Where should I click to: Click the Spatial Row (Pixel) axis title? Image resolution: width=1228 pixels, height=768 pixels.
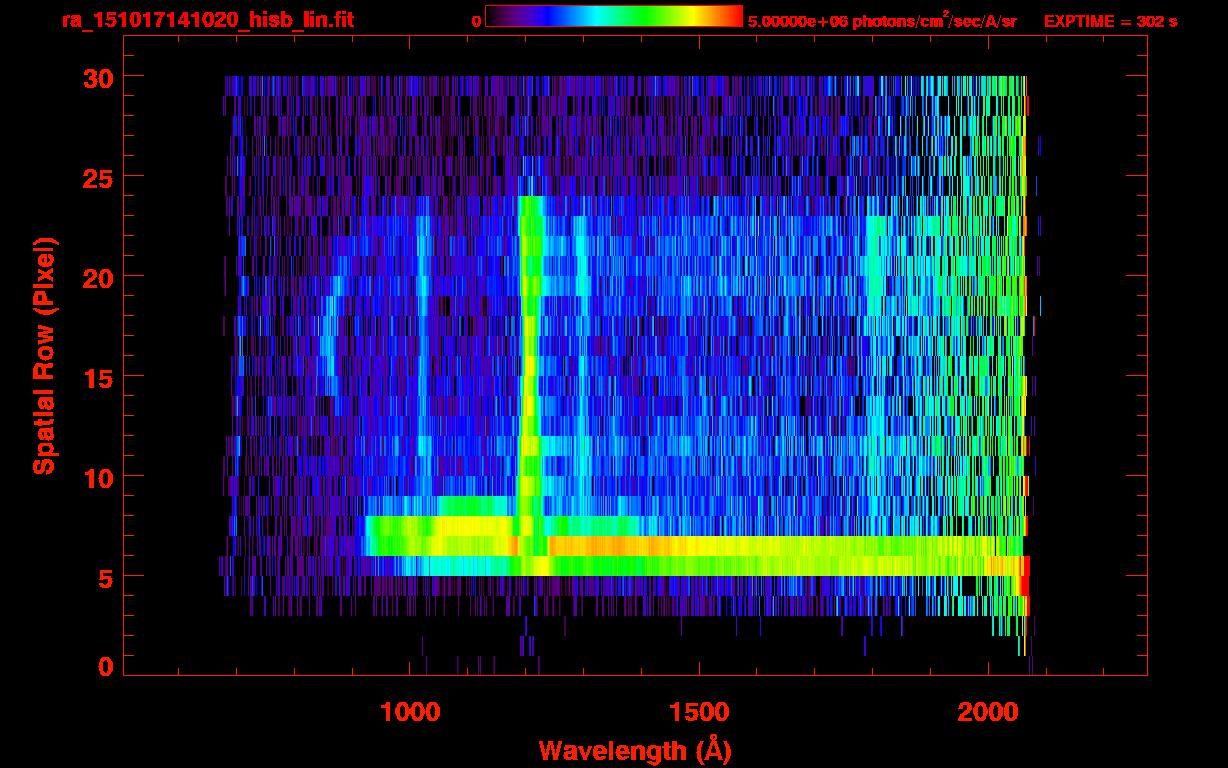[44, 355]
